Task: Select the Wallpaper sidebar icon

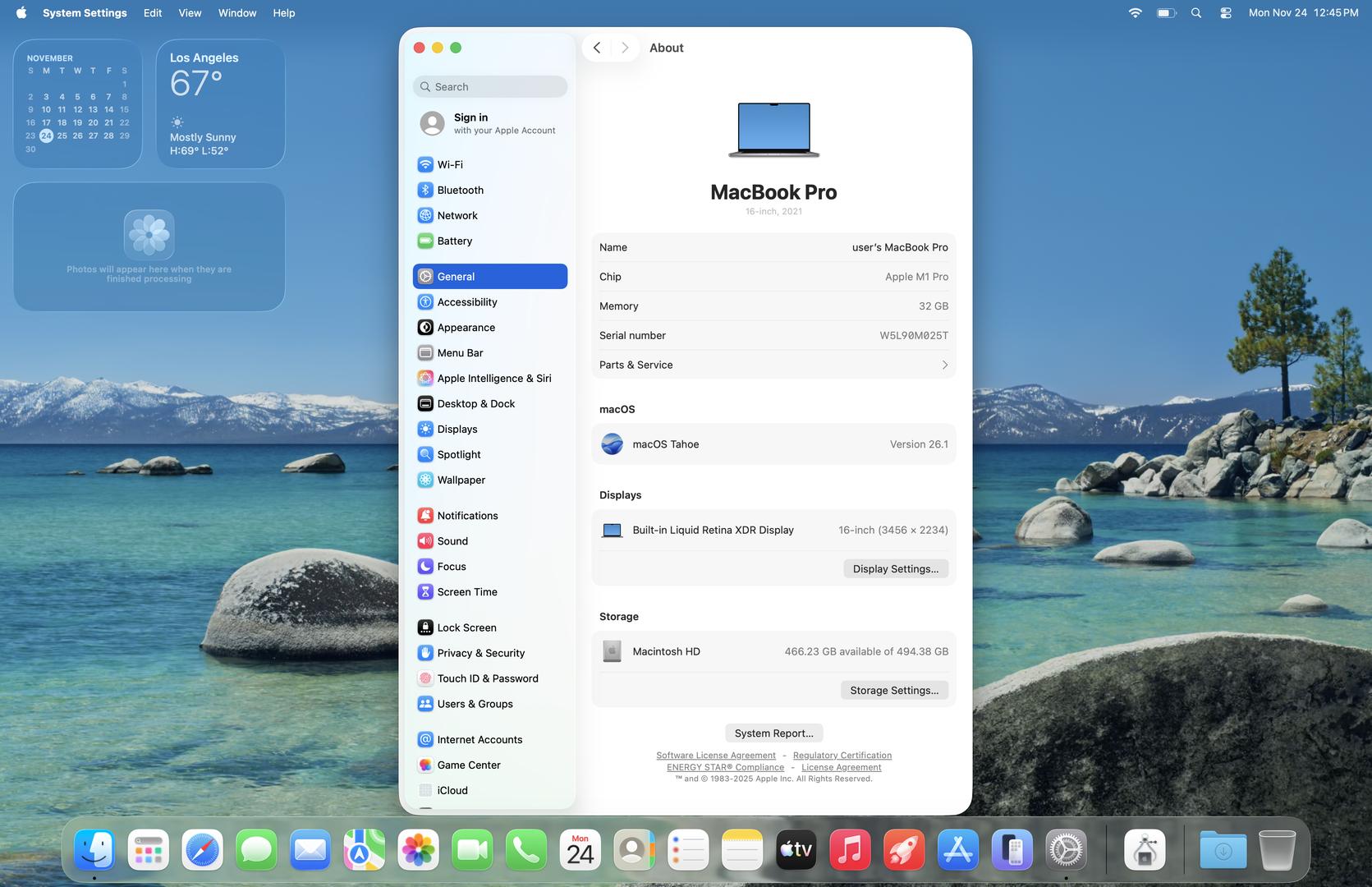Action: 425,480
